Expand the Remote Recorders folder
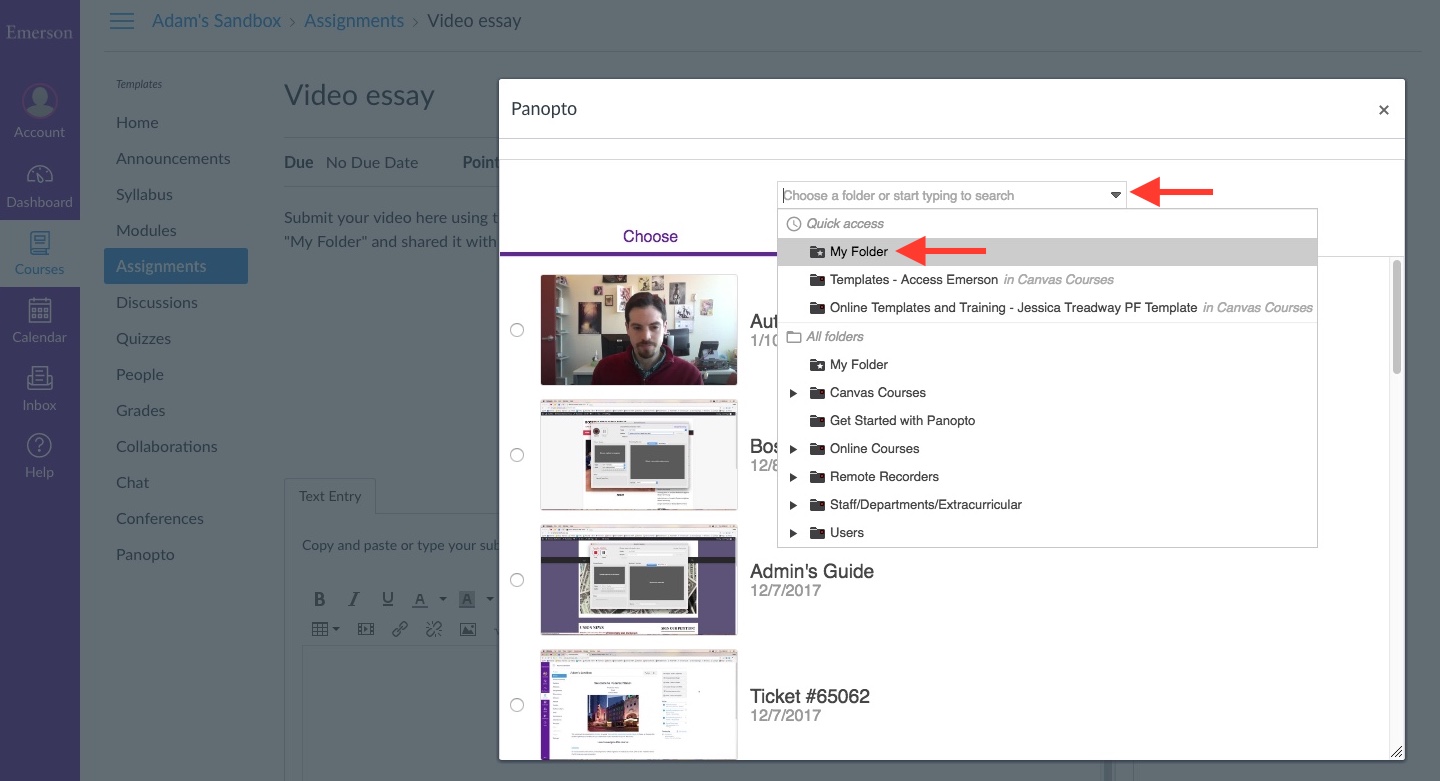1440x781 pixels. [794, 477]
